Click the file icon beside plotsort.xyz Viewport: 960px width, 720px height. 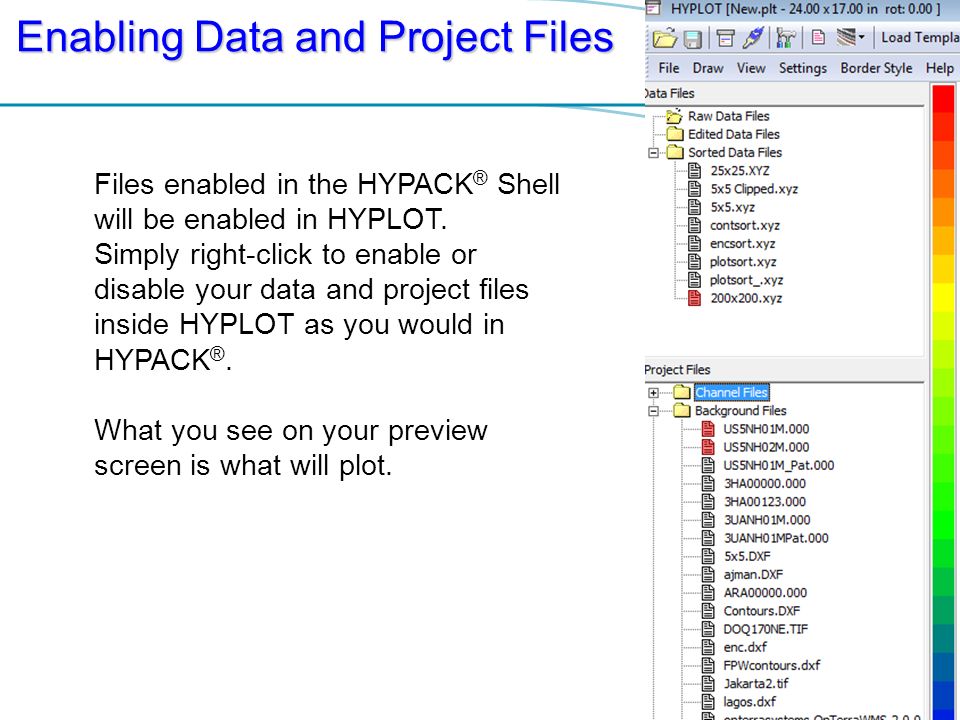point(694,262)
